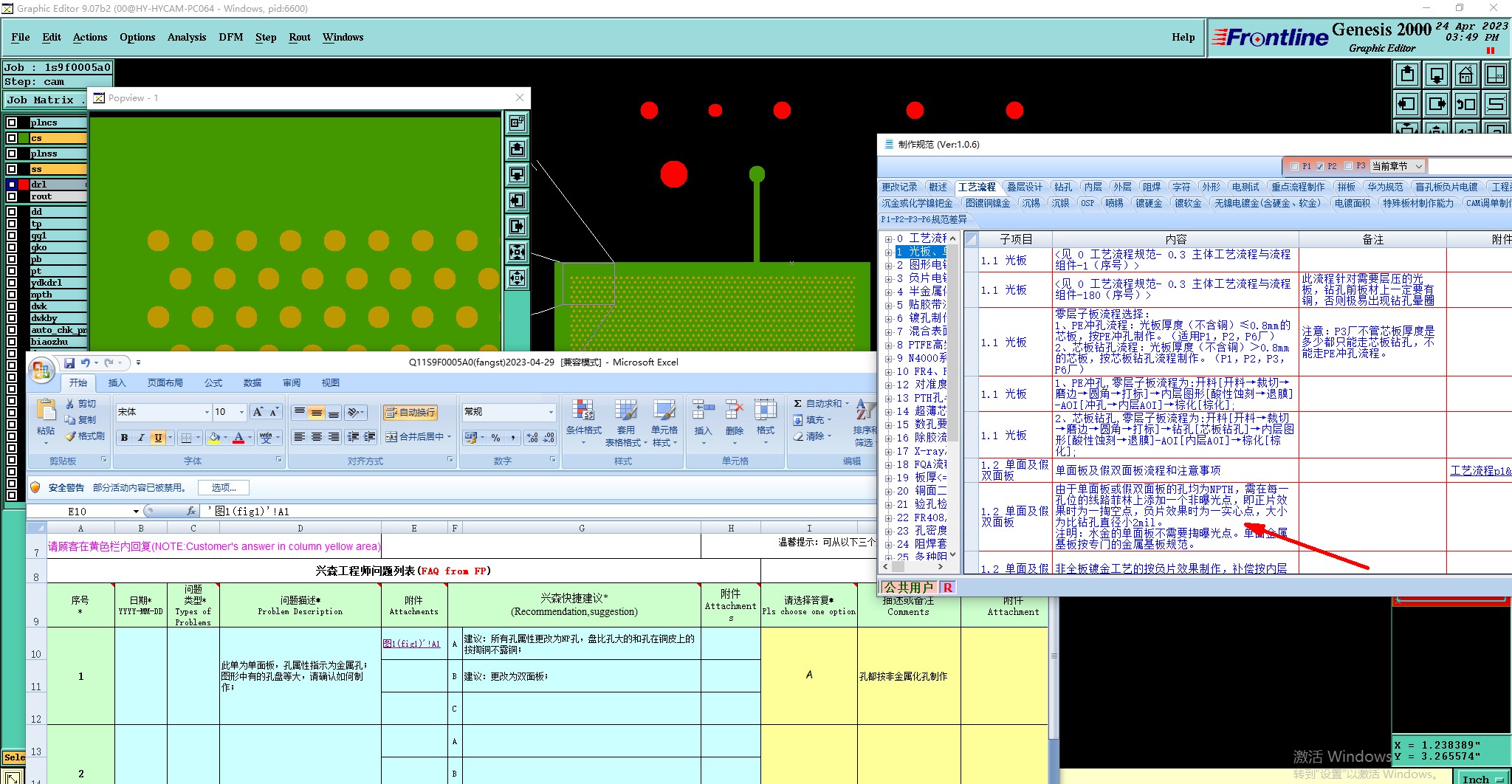Click the 工艺流程p1& attachment link
Screen dimensions: 1512x784
pyautogui.click(x=1480, y=470)
